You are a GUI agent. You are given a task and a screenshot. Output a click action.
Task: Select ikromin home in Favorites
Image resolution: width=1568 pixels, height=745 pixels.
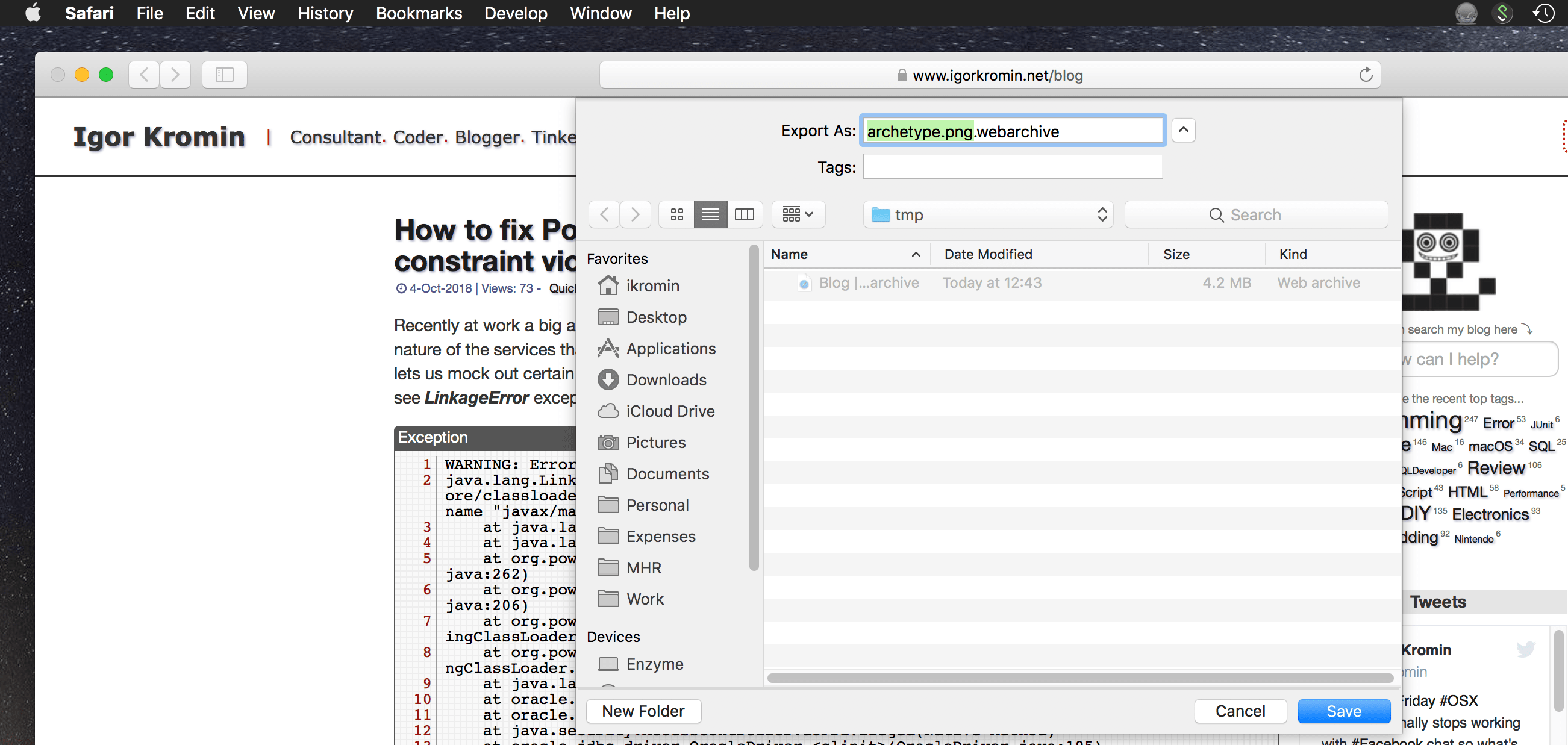[639, 285]
